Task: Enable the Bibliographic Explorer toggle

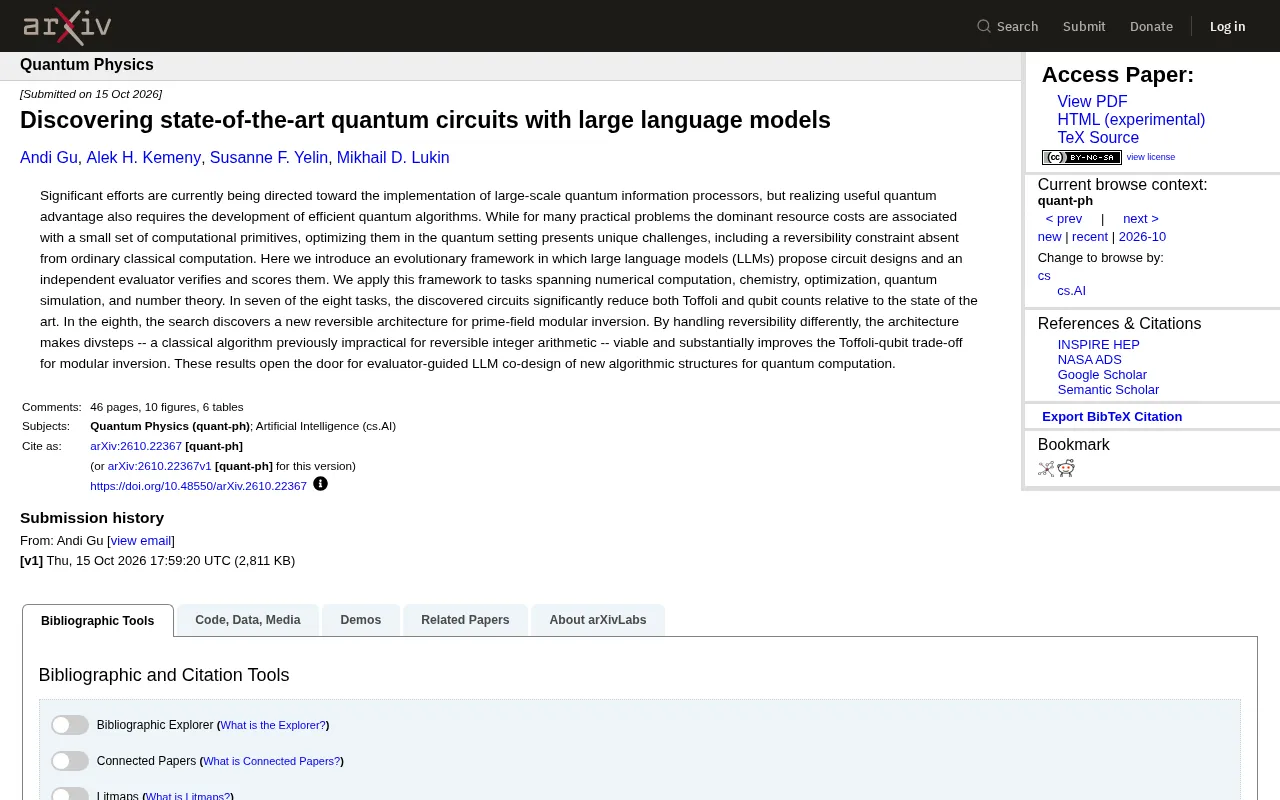Action: pyautogui.click(x=70, y=725)
